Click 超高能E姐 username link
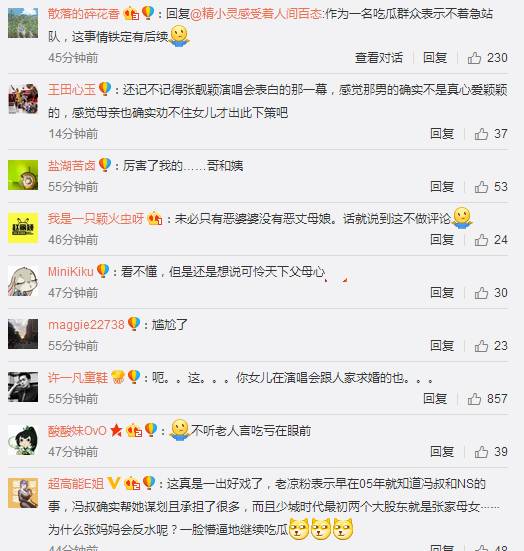This screenshot has height=551, width=524. [x=76, y=484]
